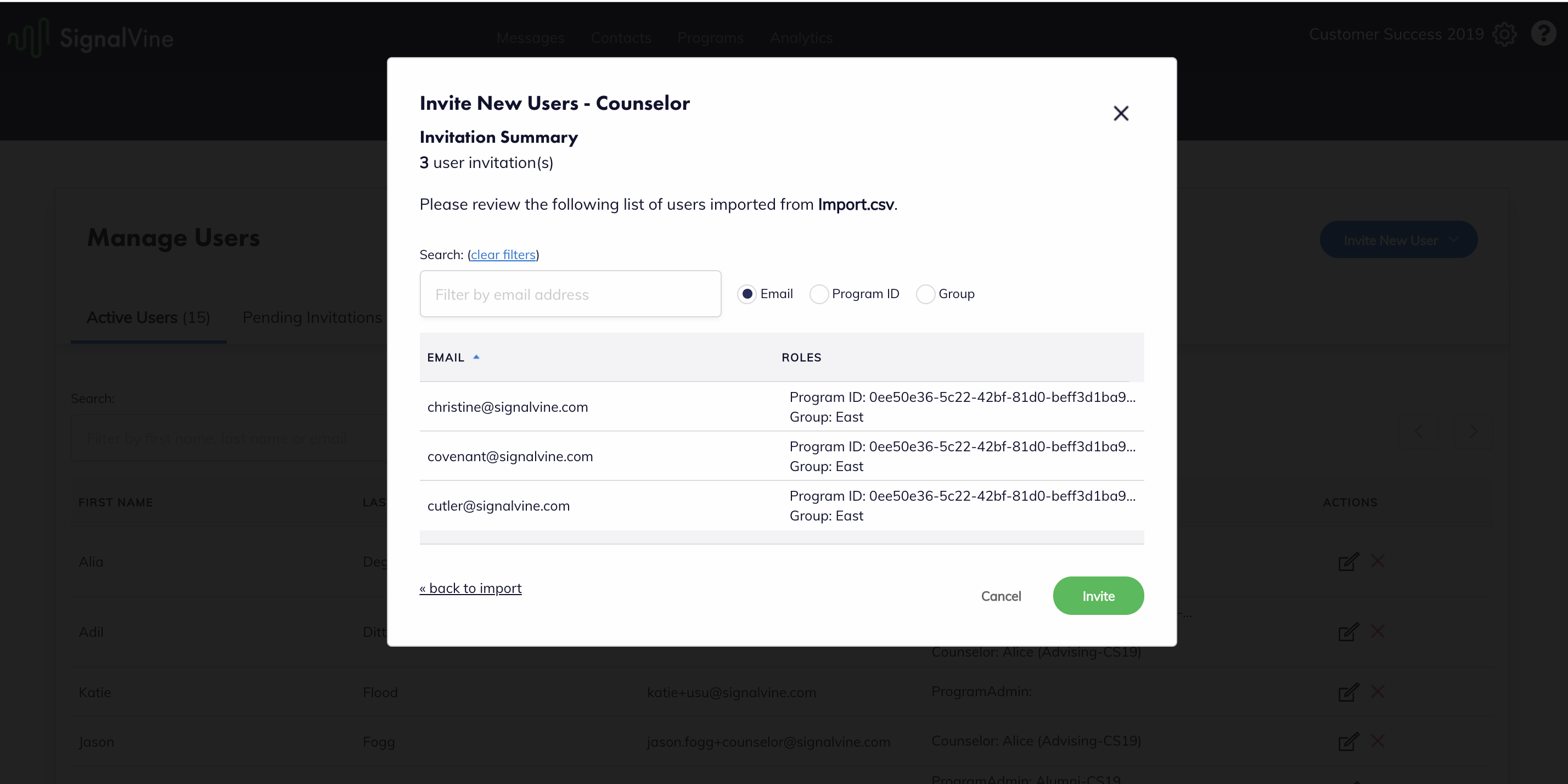Cancel the invitation dialog
Viewport: 1568px width, 784px height.
(1001, 596)
